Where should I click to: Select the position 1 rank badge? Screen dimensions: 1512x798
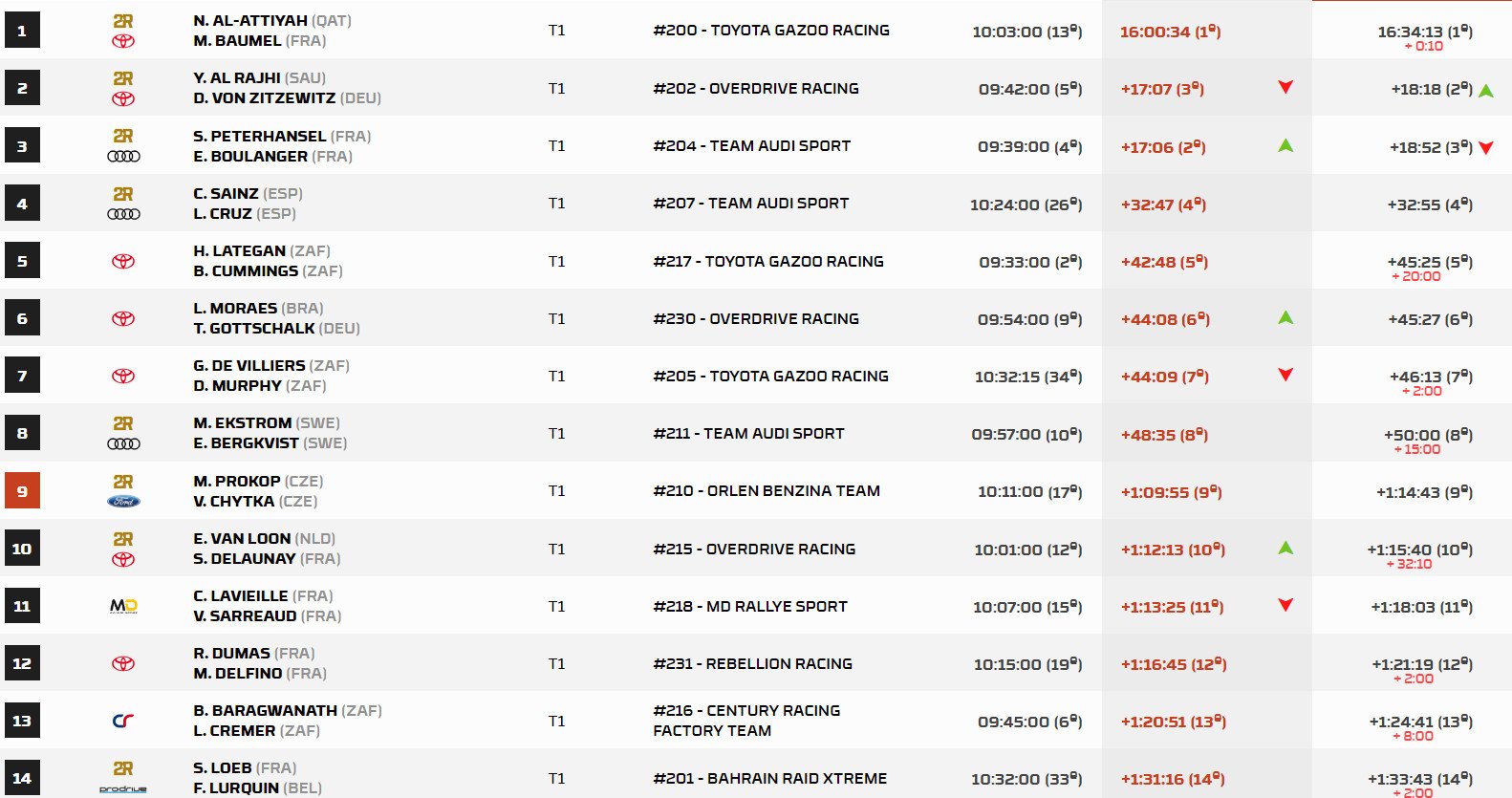point(22,31)
